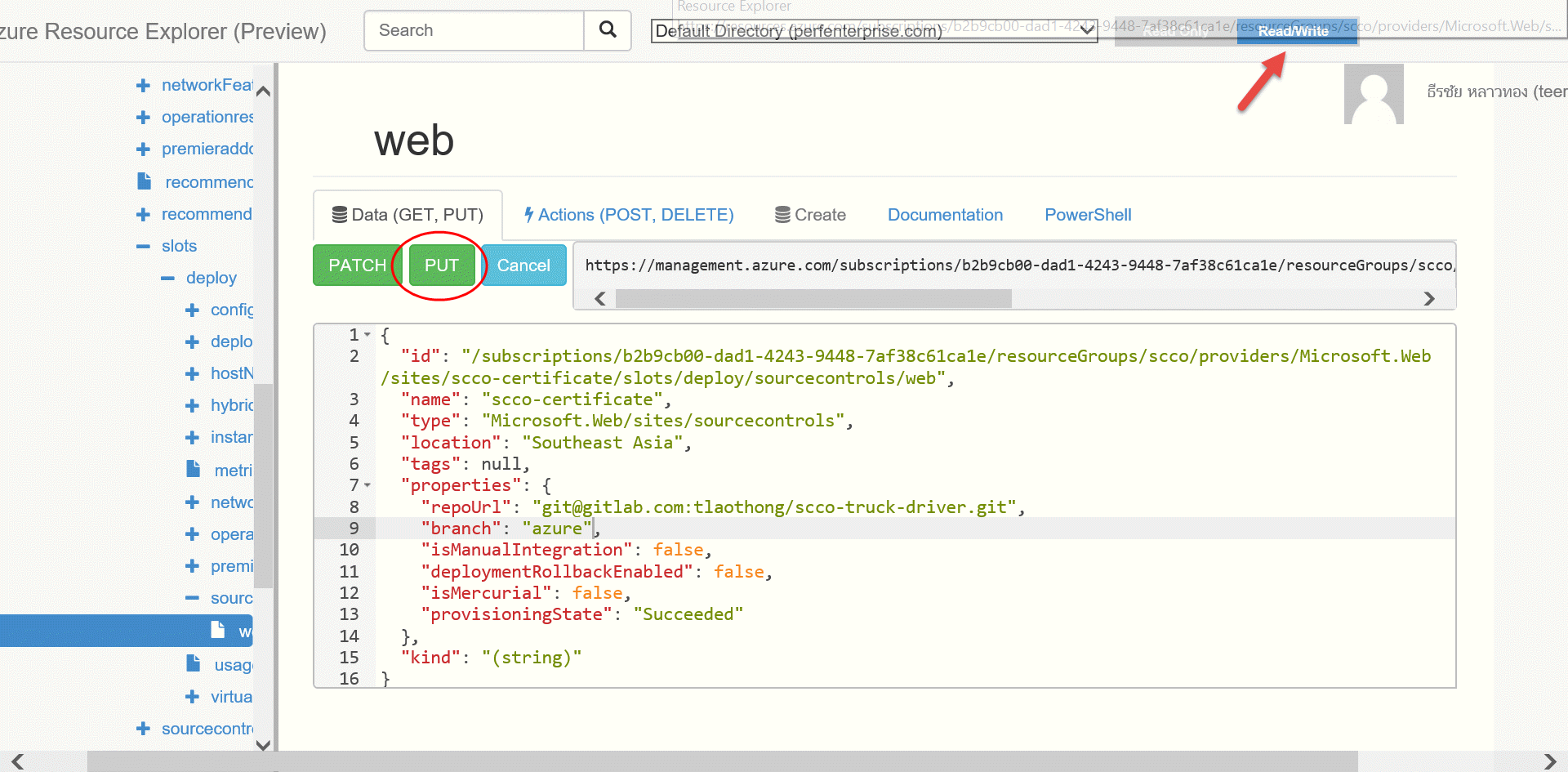Click the file icon beside the web item
The image size is (1568, 772).
218,630
